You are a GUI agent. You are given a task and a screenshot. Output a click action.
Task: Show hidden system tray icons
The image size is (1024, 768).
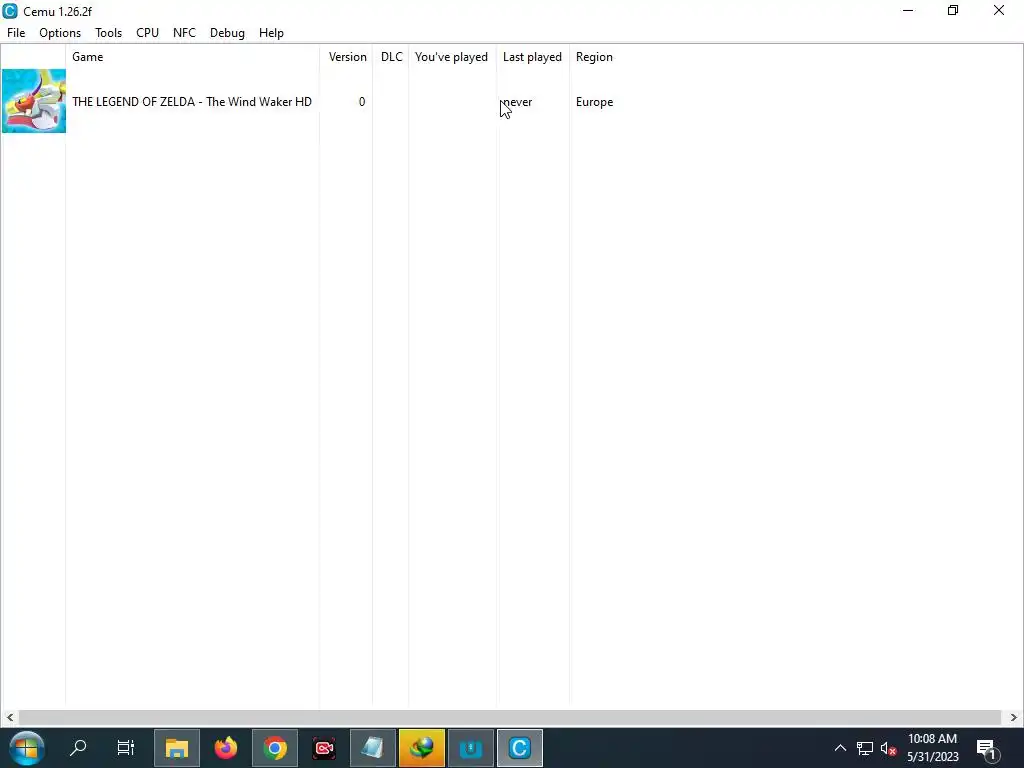tap(840, 748)
